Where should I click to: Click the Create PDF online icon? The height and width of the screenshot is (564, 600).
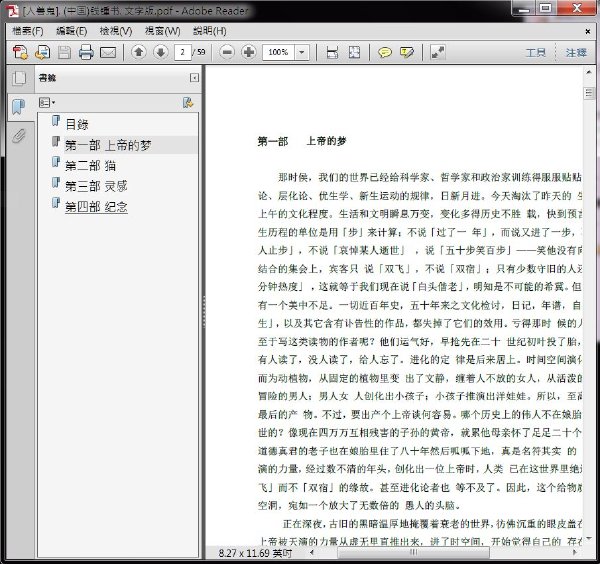[20, 52]
